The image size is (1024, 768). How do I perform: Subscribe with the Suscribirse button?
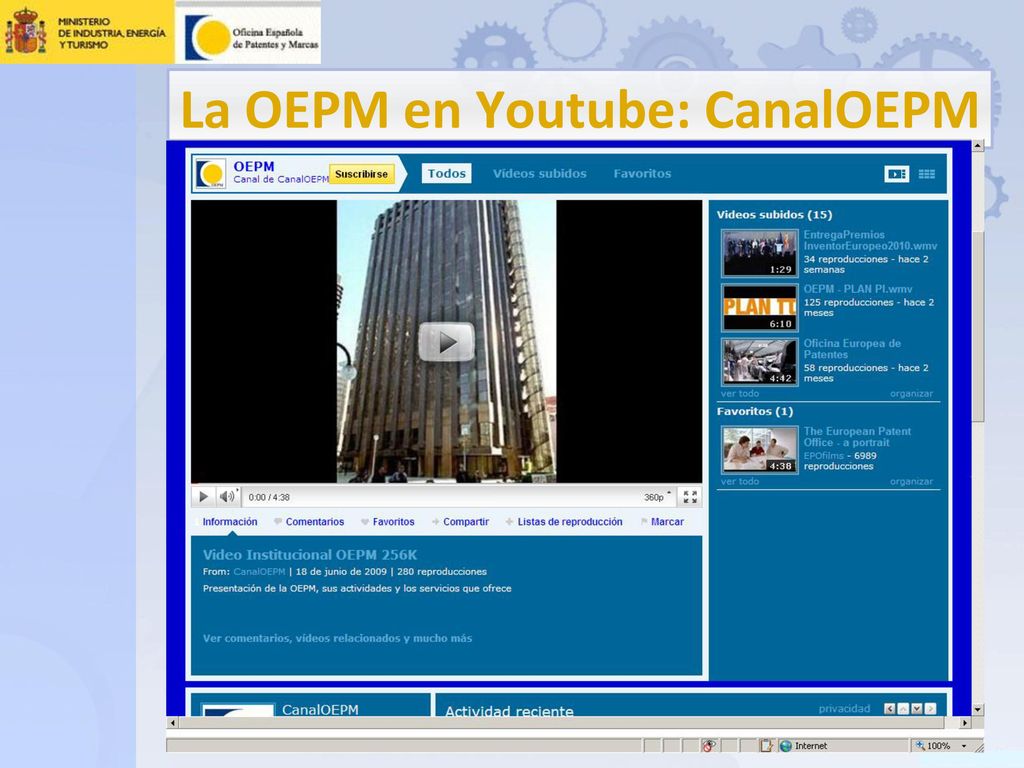[x=361, y=174]
